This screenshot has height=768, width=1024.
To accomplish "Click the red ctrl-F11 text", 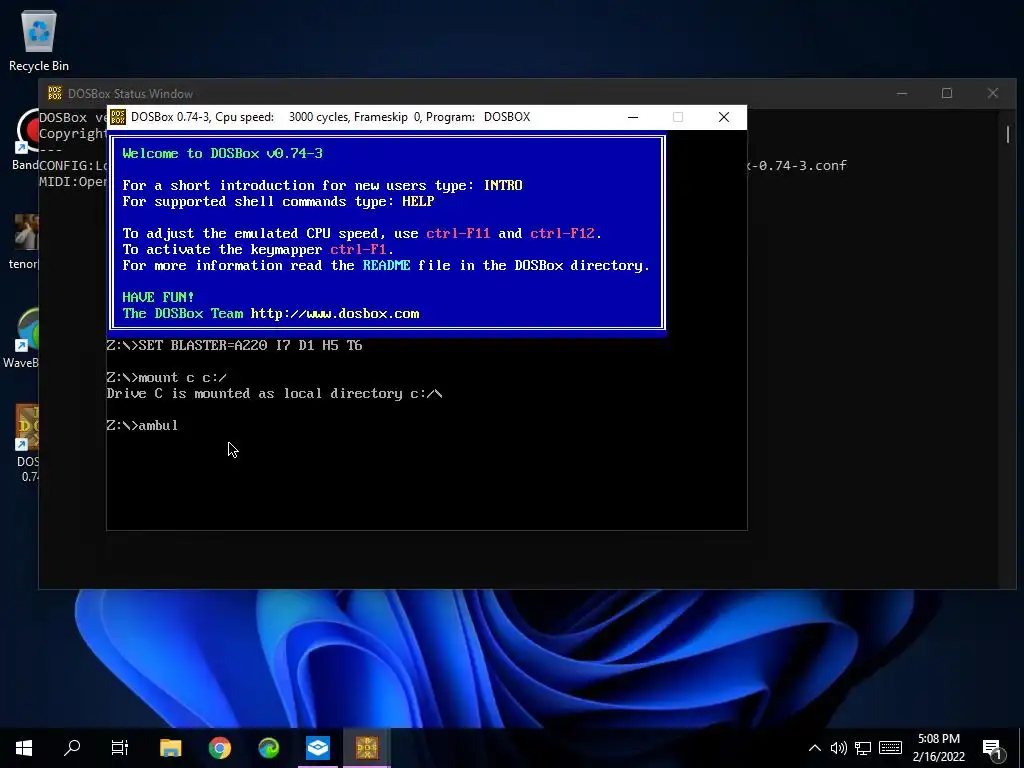I will tap(458, 233).
